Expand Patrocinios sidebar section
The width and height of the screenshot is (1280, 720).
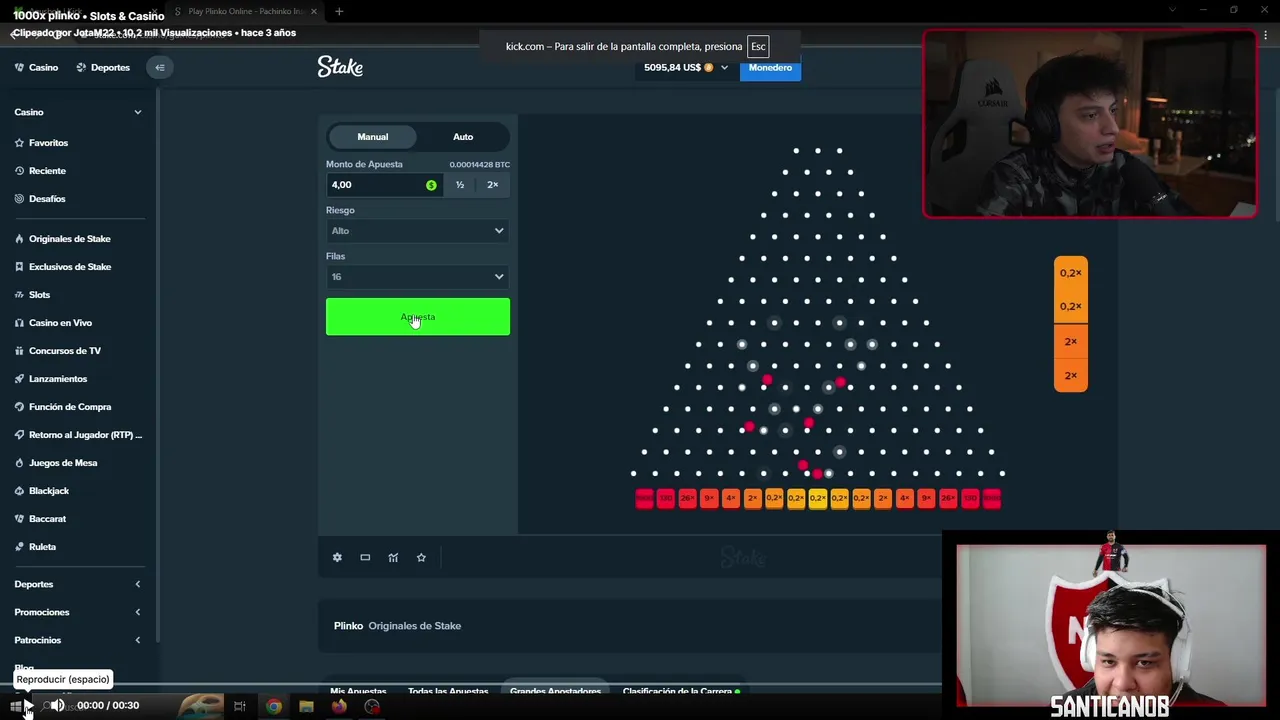(137, 640)
